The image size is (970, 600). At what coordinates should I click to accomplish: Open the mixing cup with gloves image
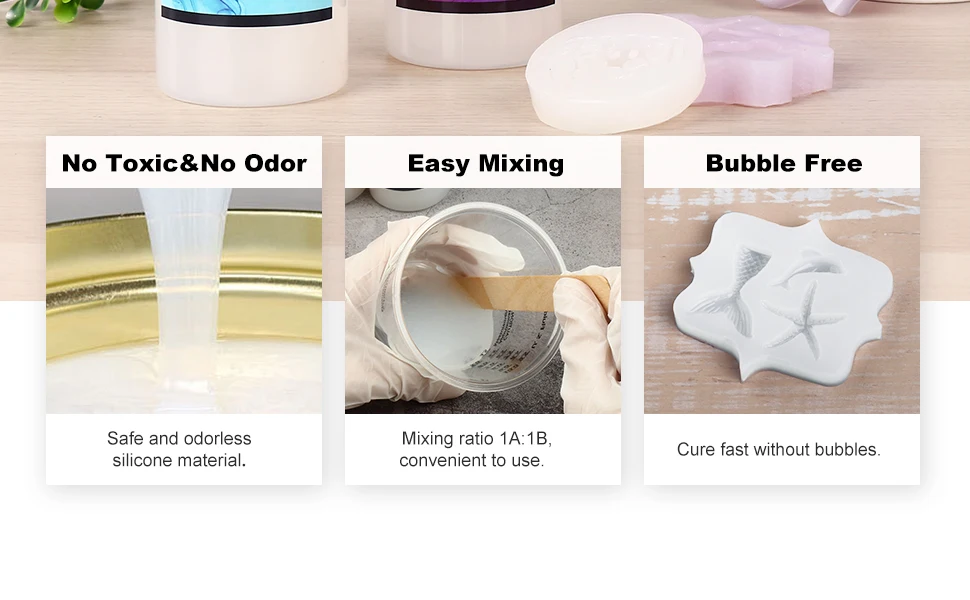483,301
